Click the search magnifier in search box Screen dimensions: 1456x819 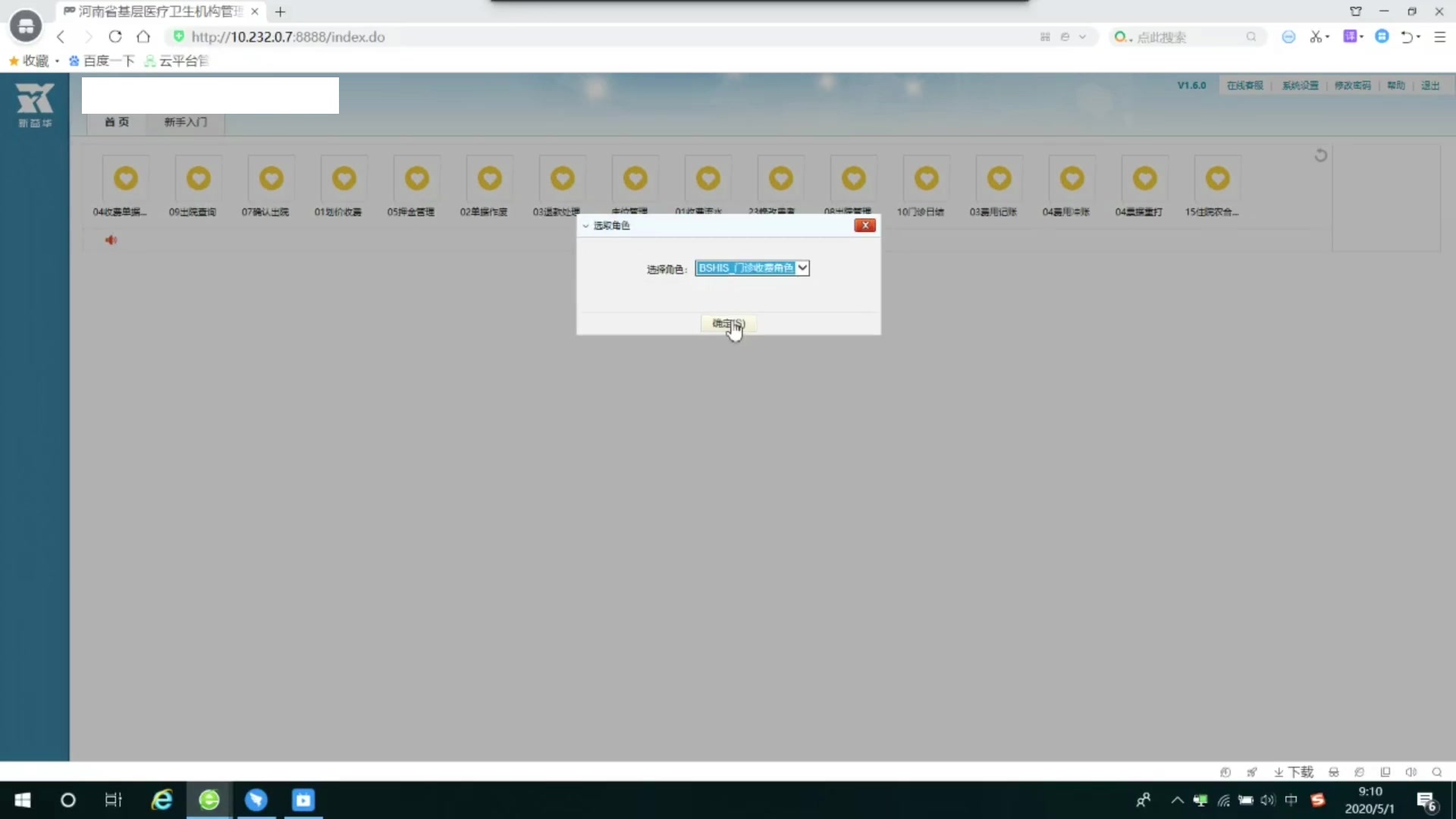1251,36
